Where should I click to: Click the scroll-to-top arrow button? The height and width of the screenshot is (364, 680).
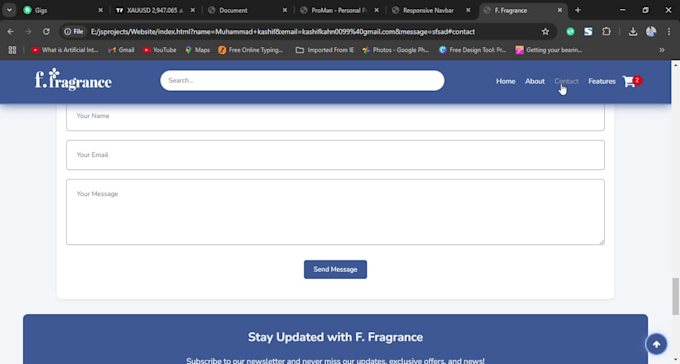[x=656, y=344]
